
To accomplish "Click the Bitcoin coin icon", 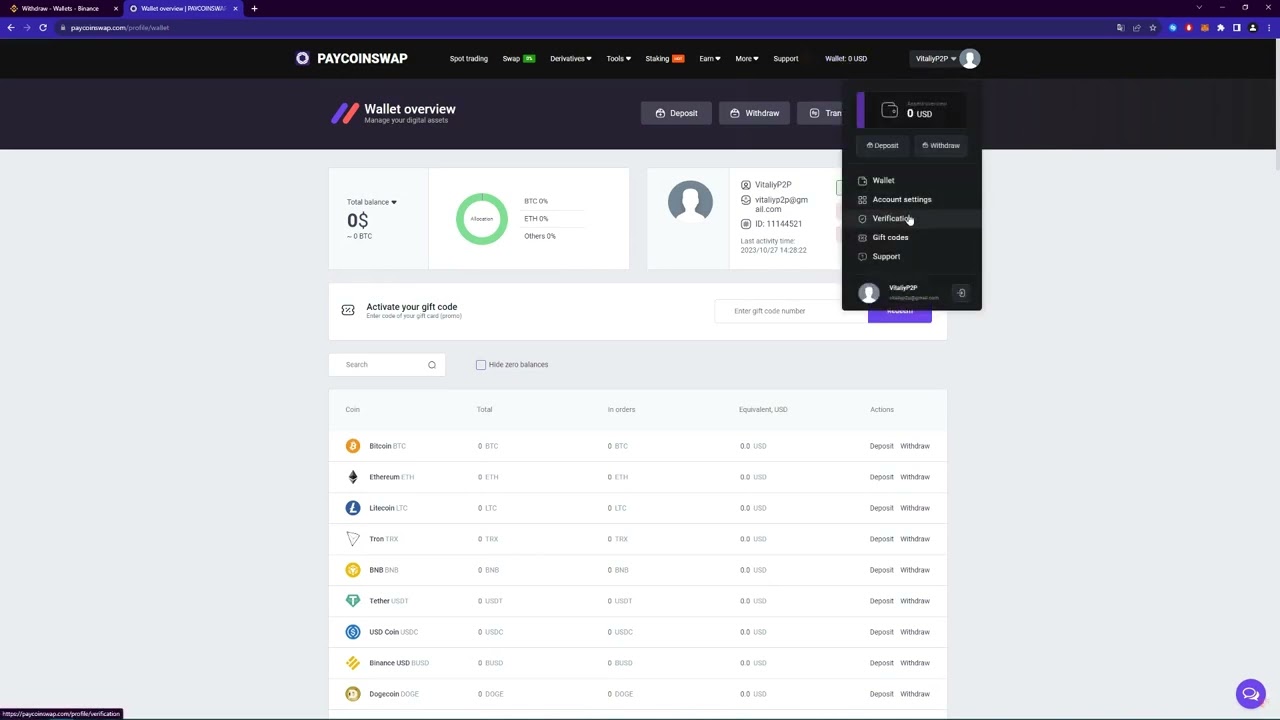I will 353,446.
